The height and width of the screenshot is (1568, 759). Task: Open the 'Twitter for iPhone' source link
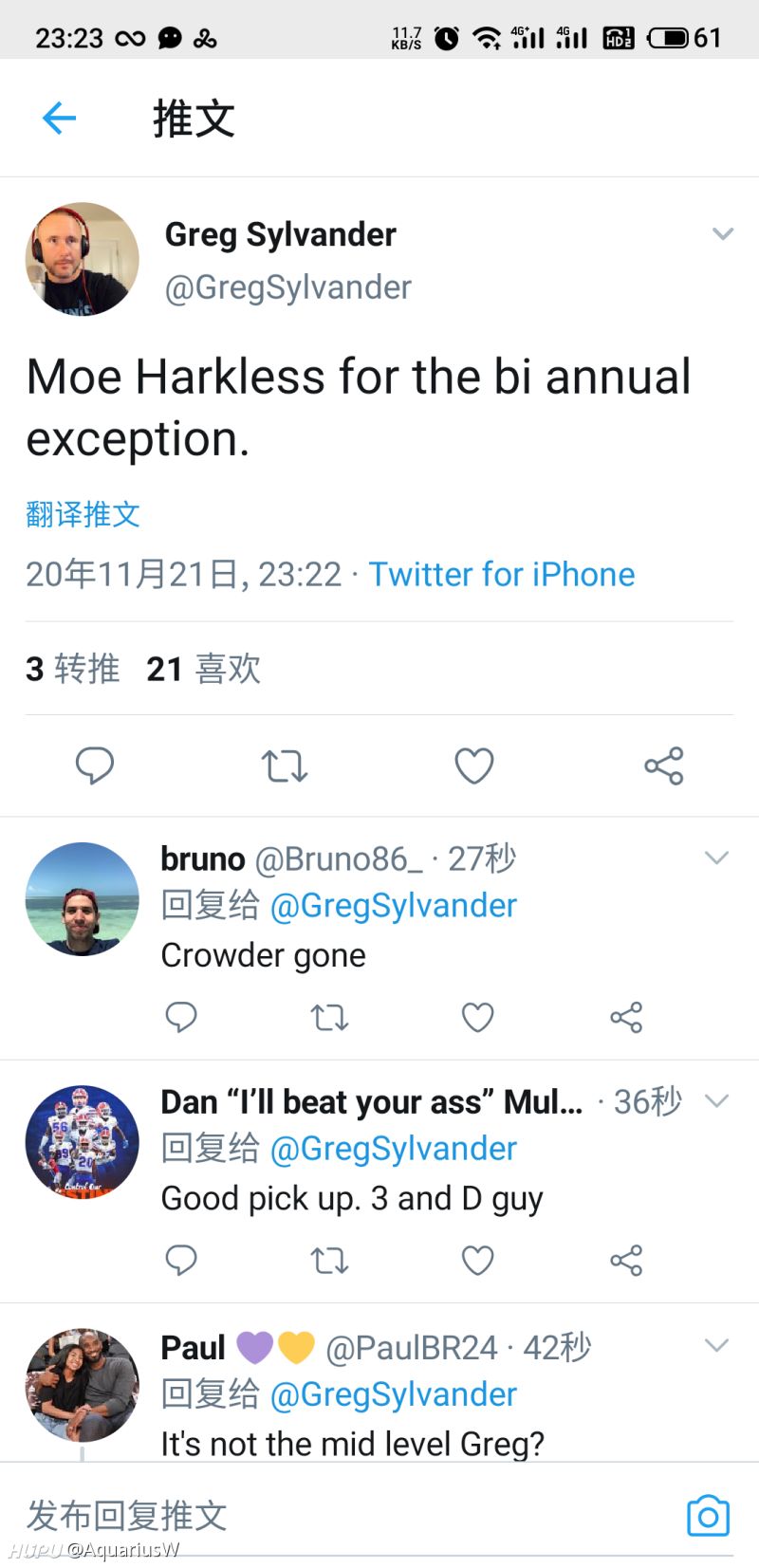click(x=502, y=575)
